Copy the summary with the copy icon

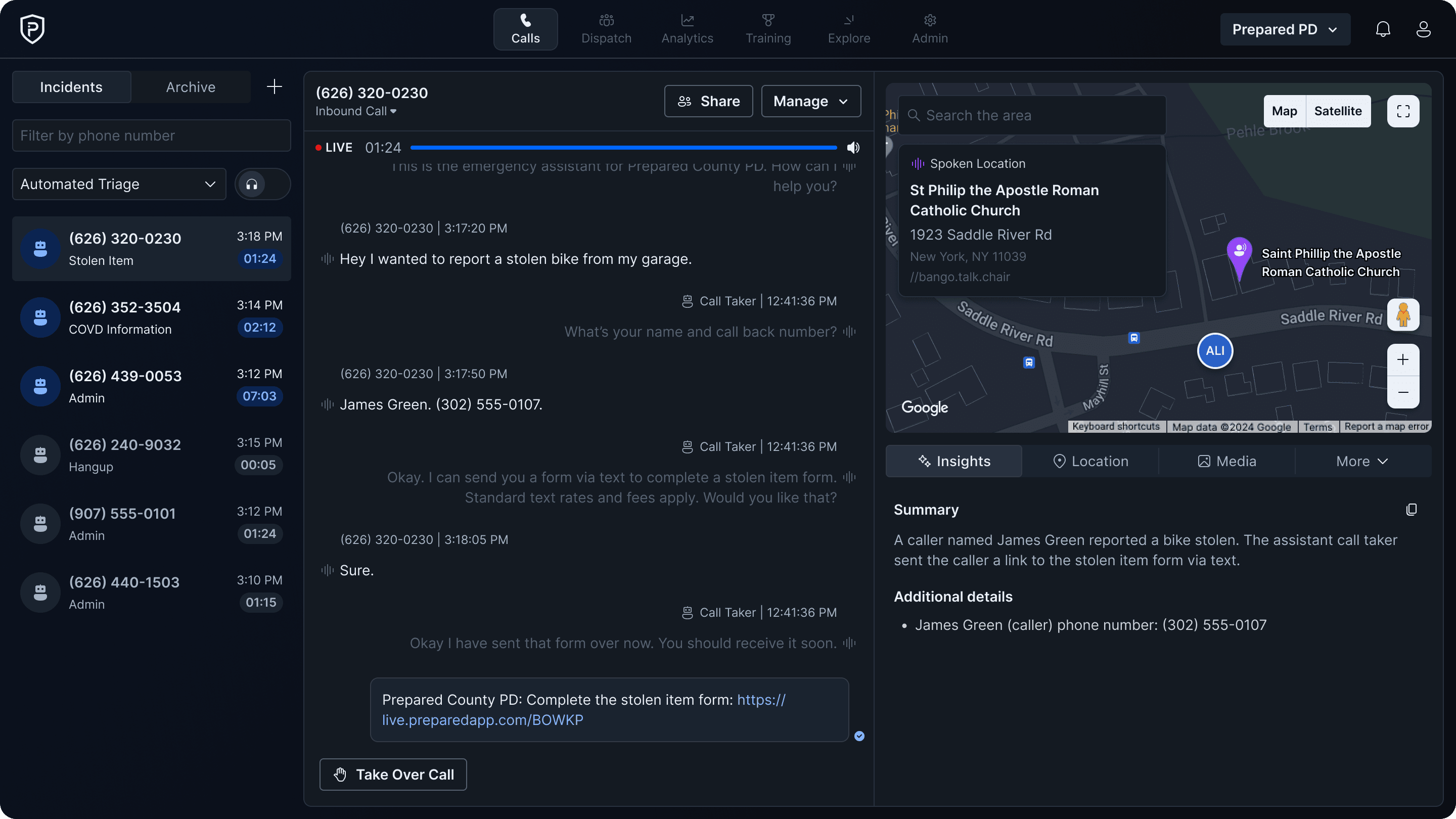(x=1412, y=510)
